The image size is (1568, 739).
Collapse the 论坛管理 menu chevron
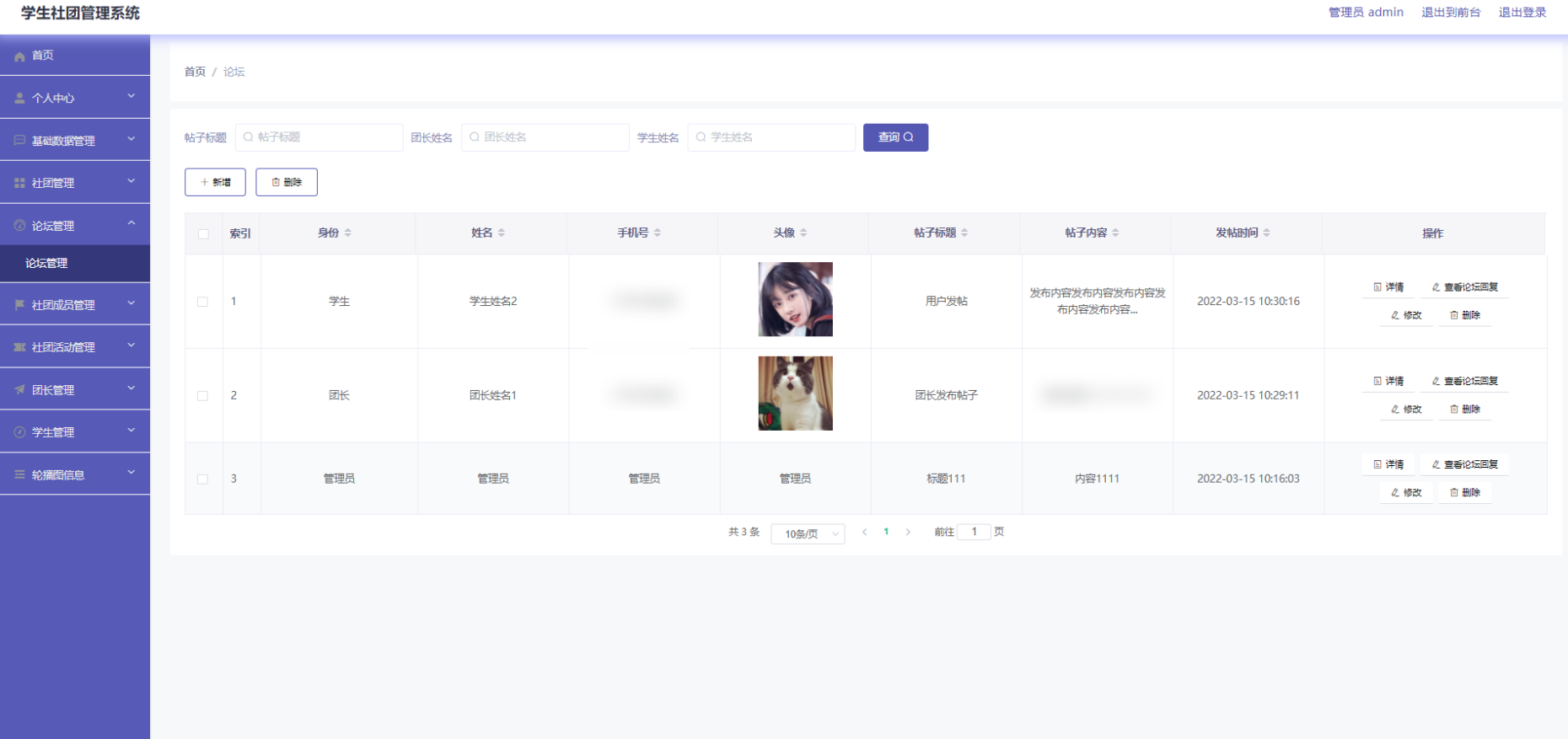point(132,224)
